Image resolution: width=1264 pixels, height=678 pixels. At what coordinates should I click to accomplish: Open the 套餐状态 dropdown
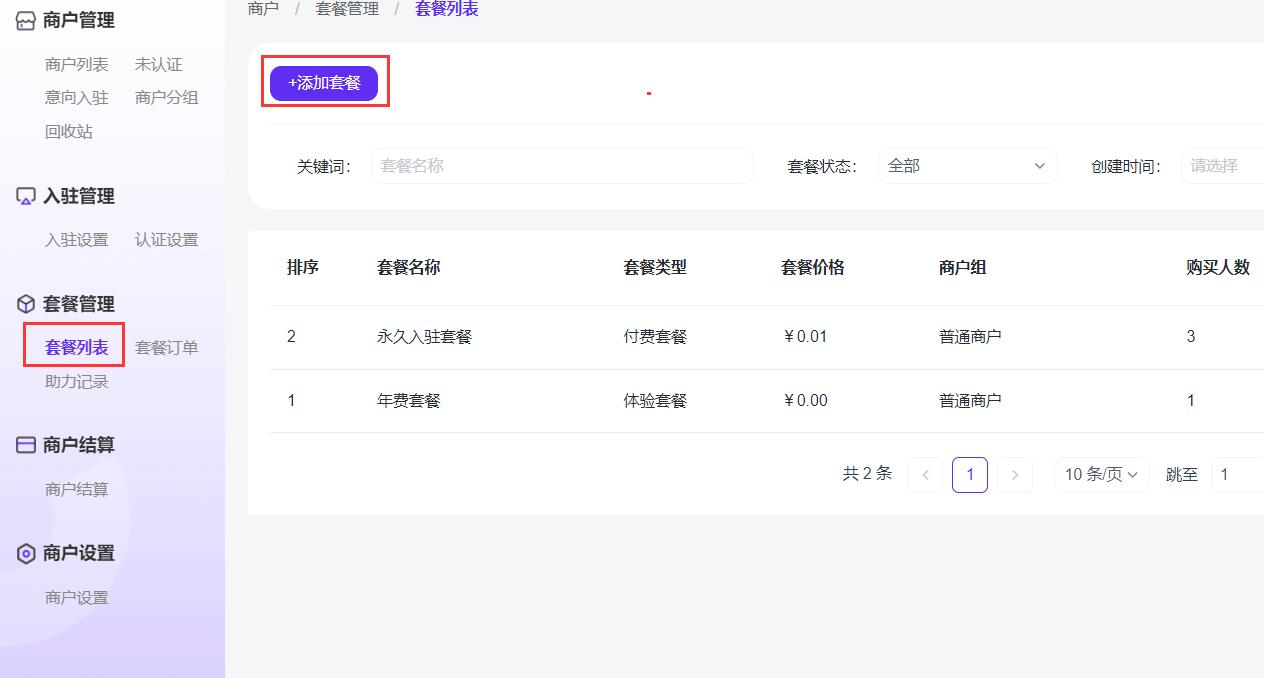click(967, 166)
